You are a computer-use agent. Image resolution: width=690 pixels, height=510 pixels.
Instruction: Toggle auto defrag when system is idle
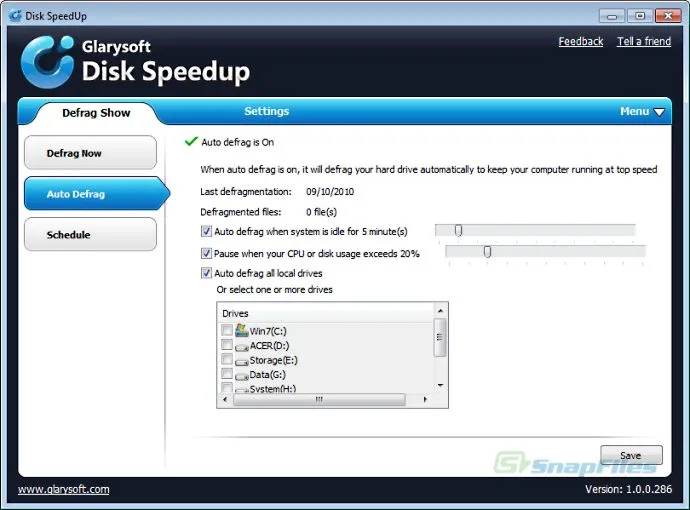click(206, 231)
